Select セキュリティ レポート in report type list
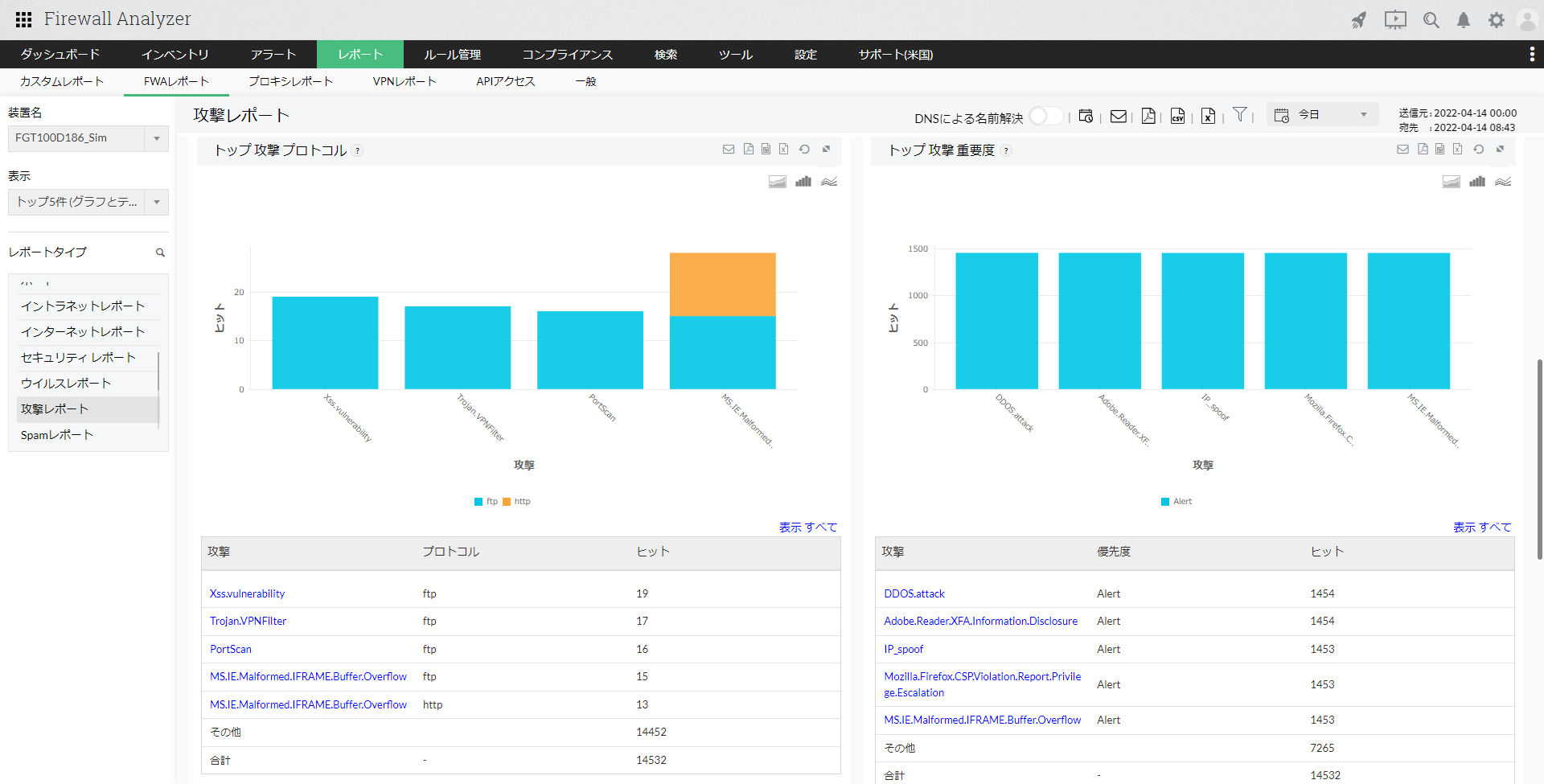This screenshot has width=1544, height=784. click(78, 358)
